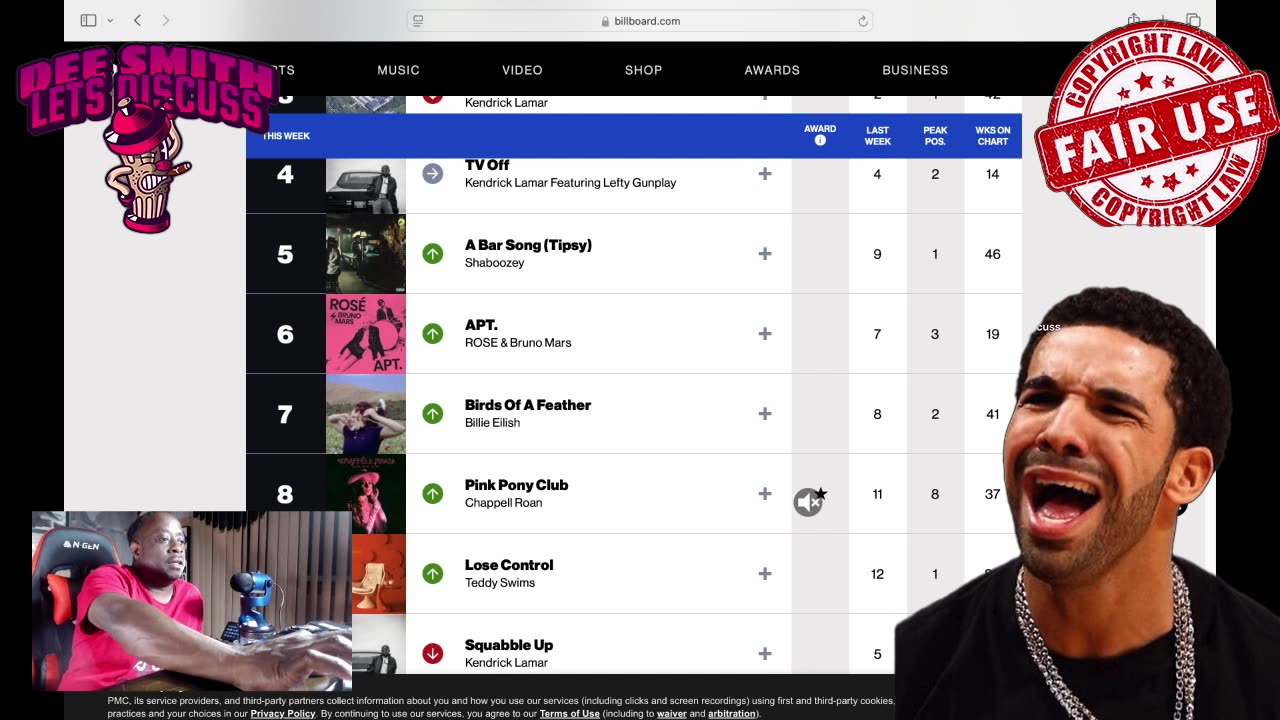Click the Last Week column header
The height and width of the screenshot is (720, 1280).
click(x=878, y=136)
